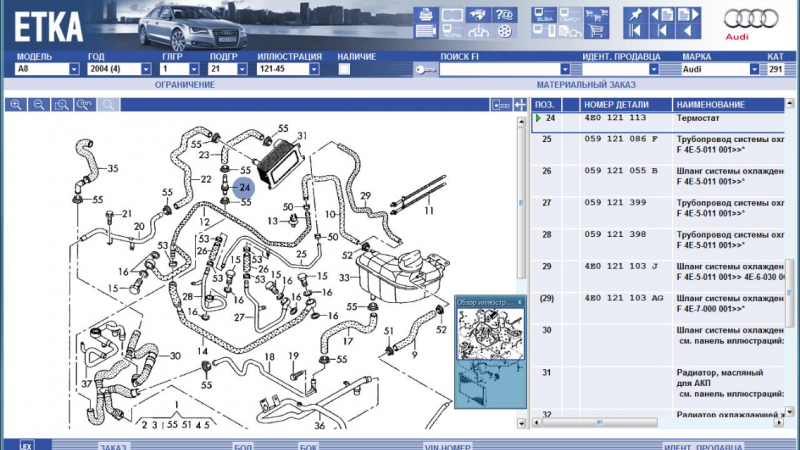Click the ЗАКАЗ bottom tab

point(113,445)
